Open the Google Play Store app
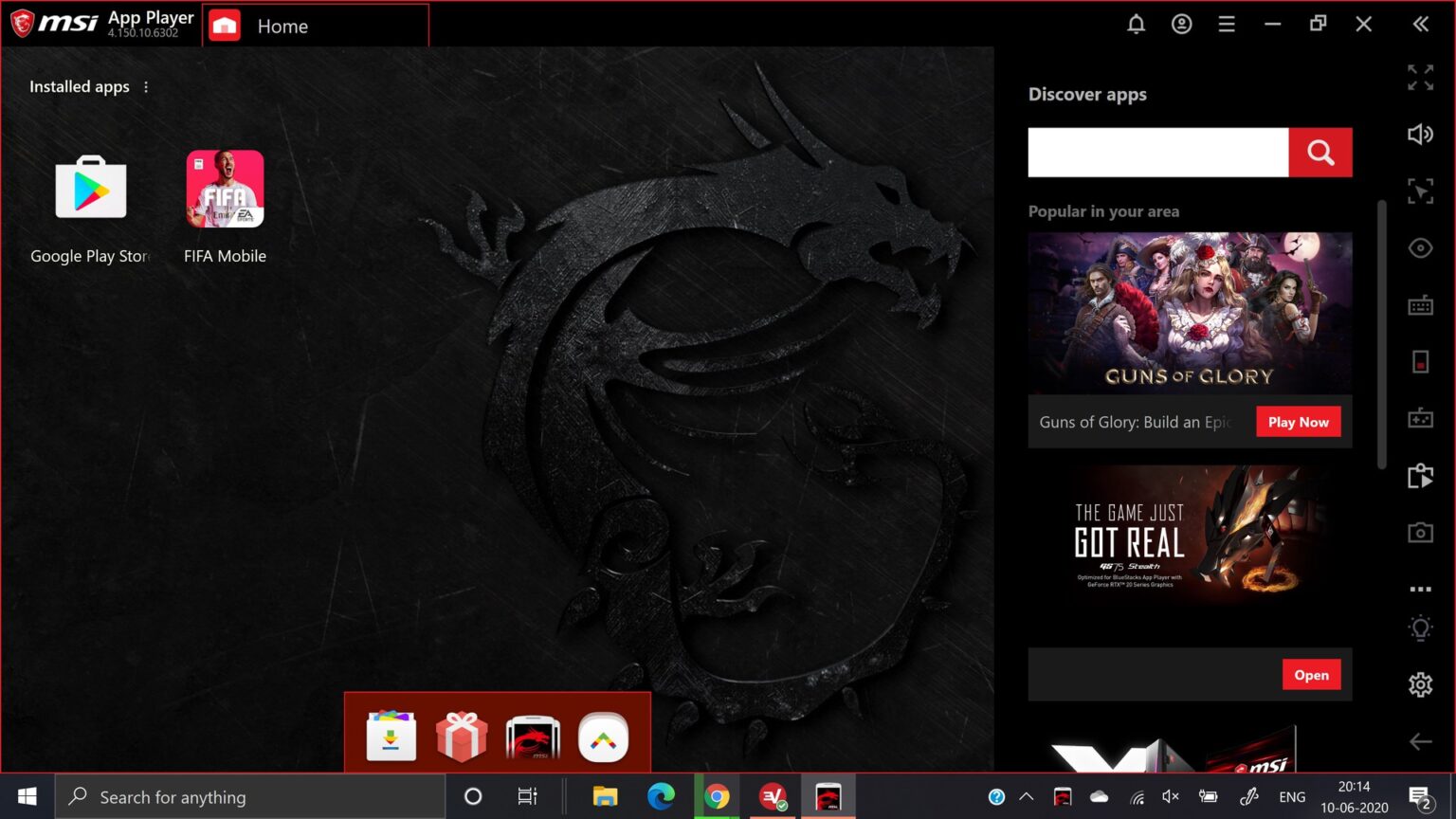The image size is (1456, 819). [x=90, y=189]
